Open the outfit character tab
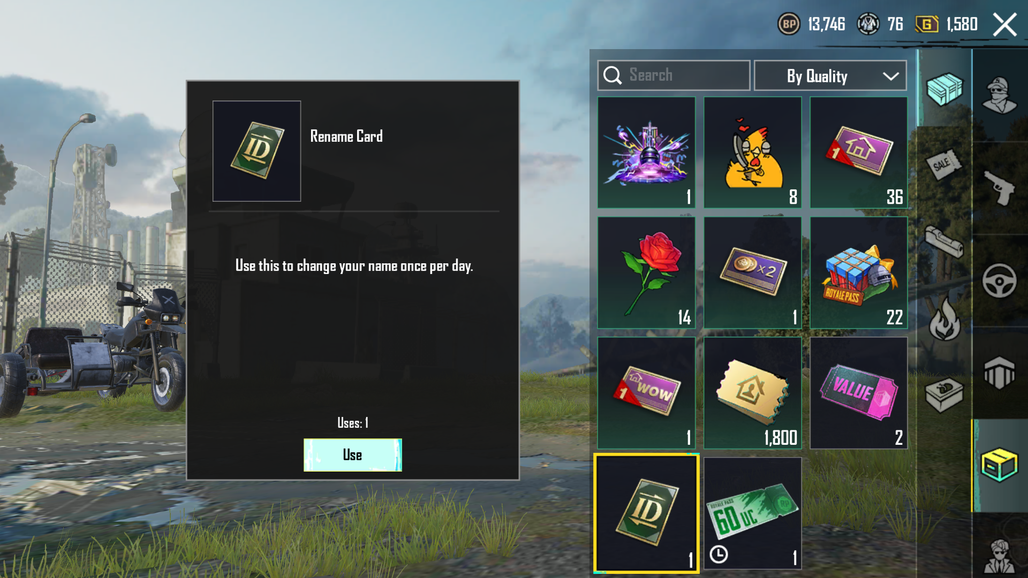This screenshot has width=1028, height=578. point(1000,95)
